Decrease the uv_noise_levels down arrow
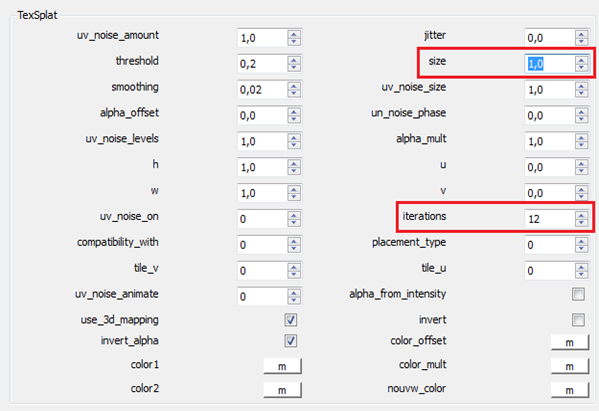This screenshot has height=411, width=599. tap(294, 146)
